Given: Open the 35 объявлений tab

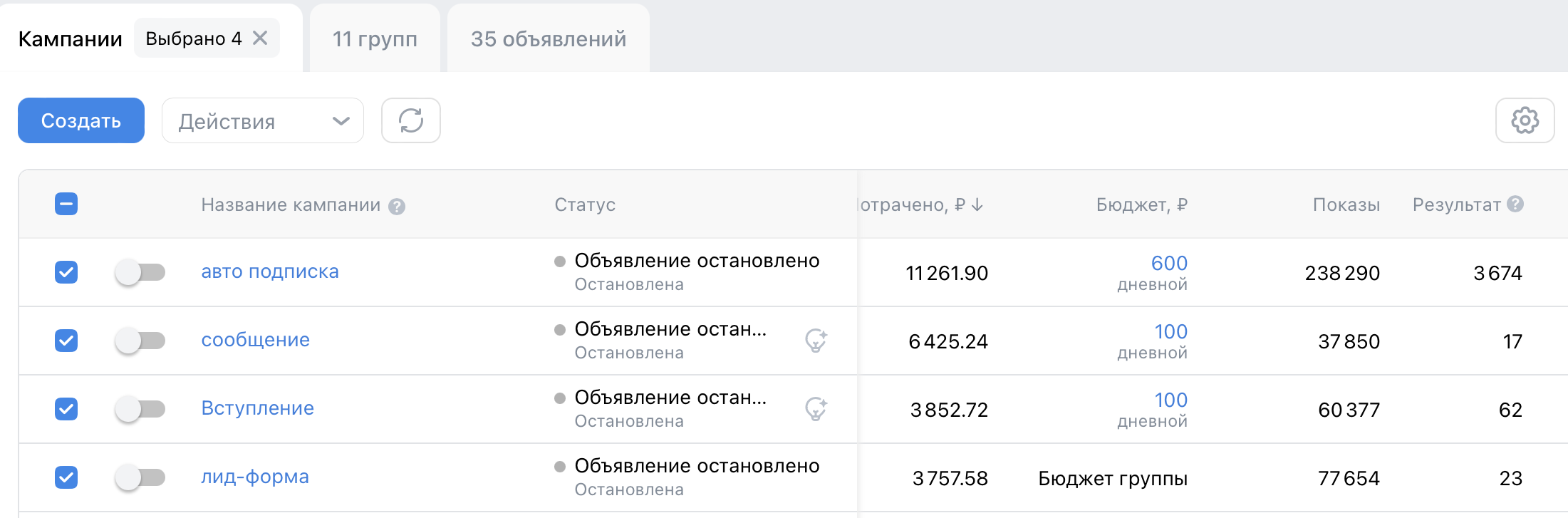Looking at the screenshot, I should 549,38.
